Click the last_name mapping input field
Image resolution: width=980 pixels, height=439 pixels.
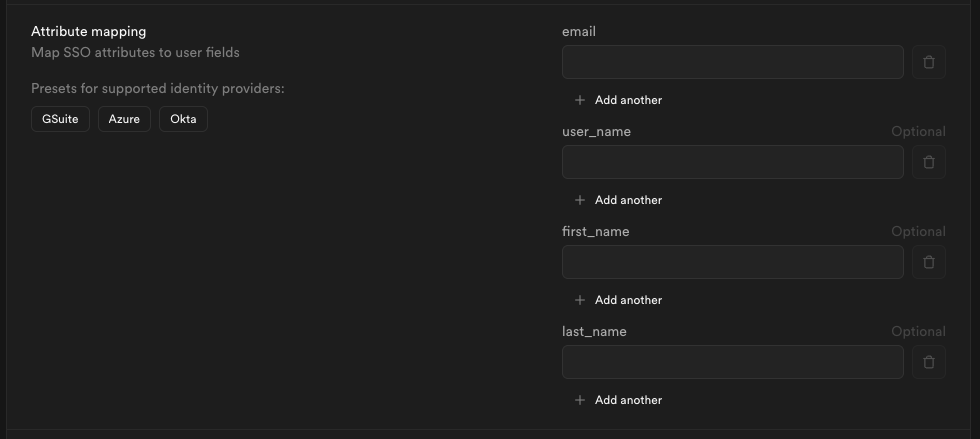[x=732, y=362]
